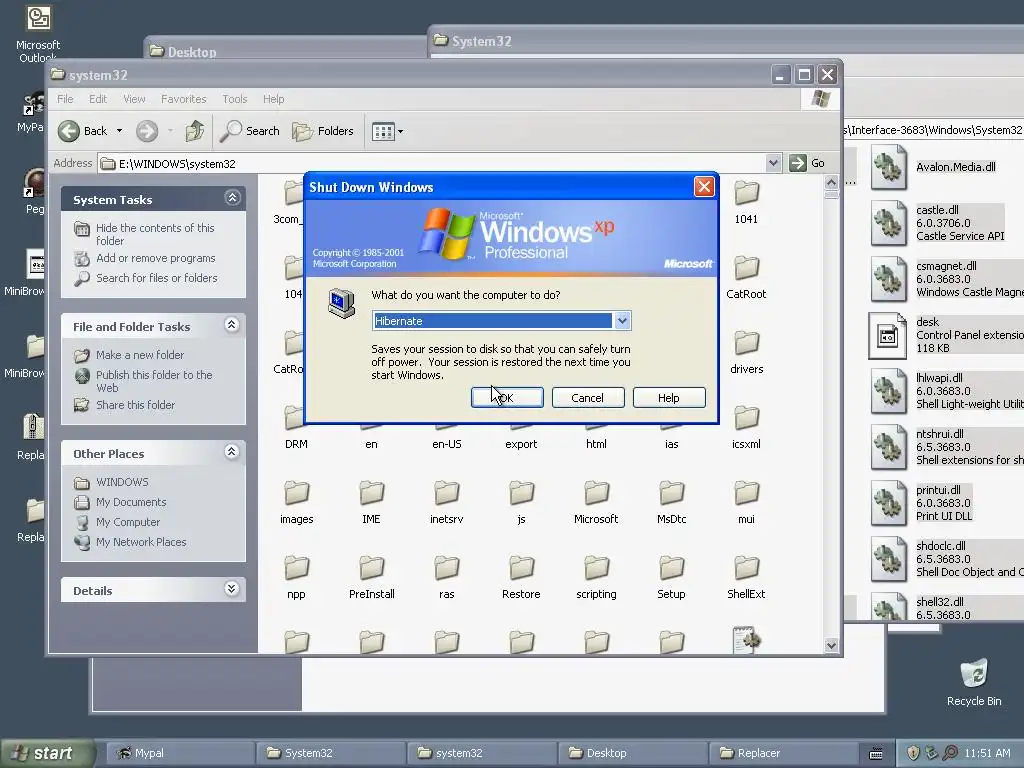Collapse the File and Folder Tasks panel

[232, 325]
